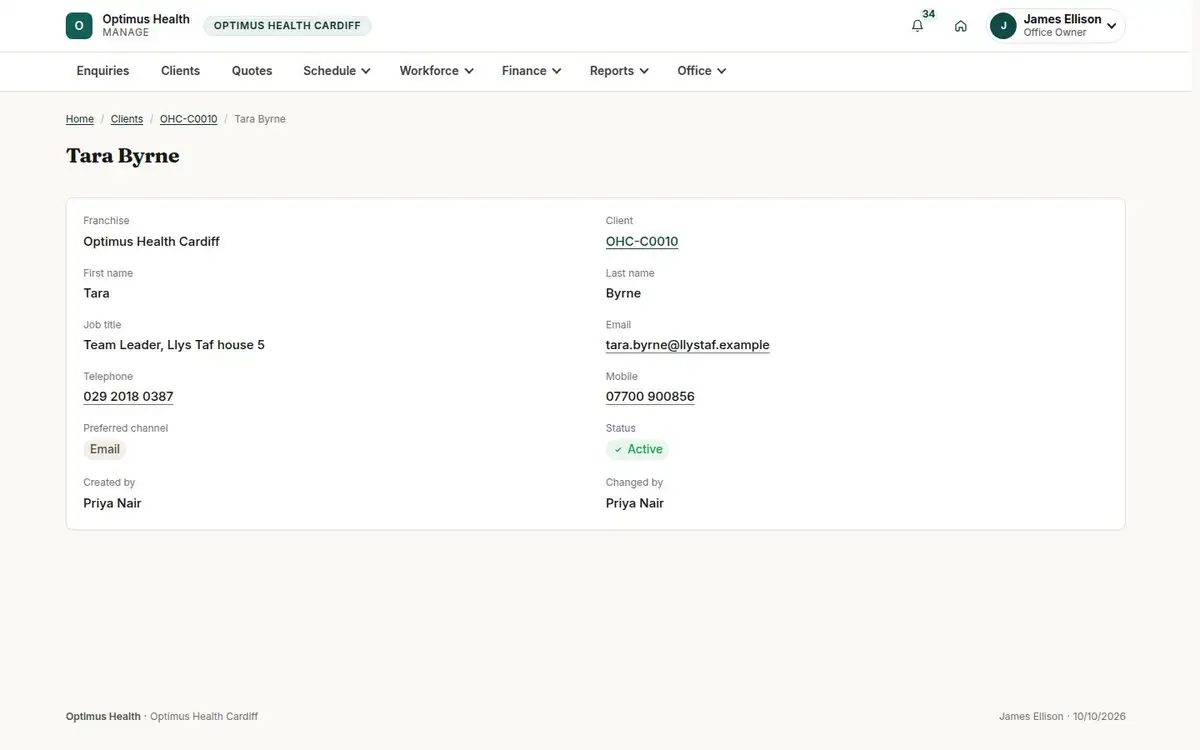
Task: Expand the James Ellison account menu
Action: (x=1057, y=26)
